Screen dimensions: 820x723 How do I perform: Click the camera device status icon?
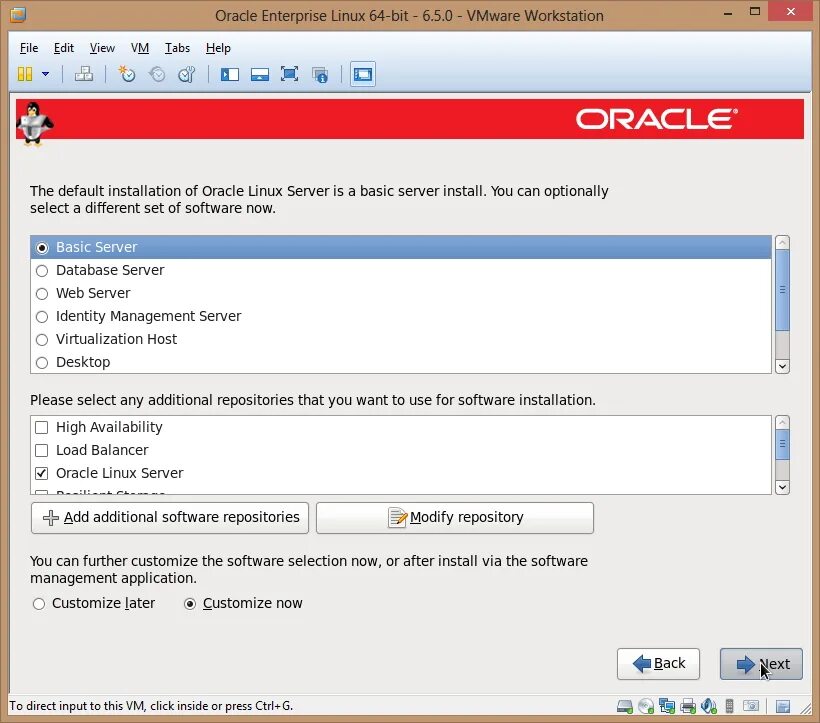pos(751,706)
